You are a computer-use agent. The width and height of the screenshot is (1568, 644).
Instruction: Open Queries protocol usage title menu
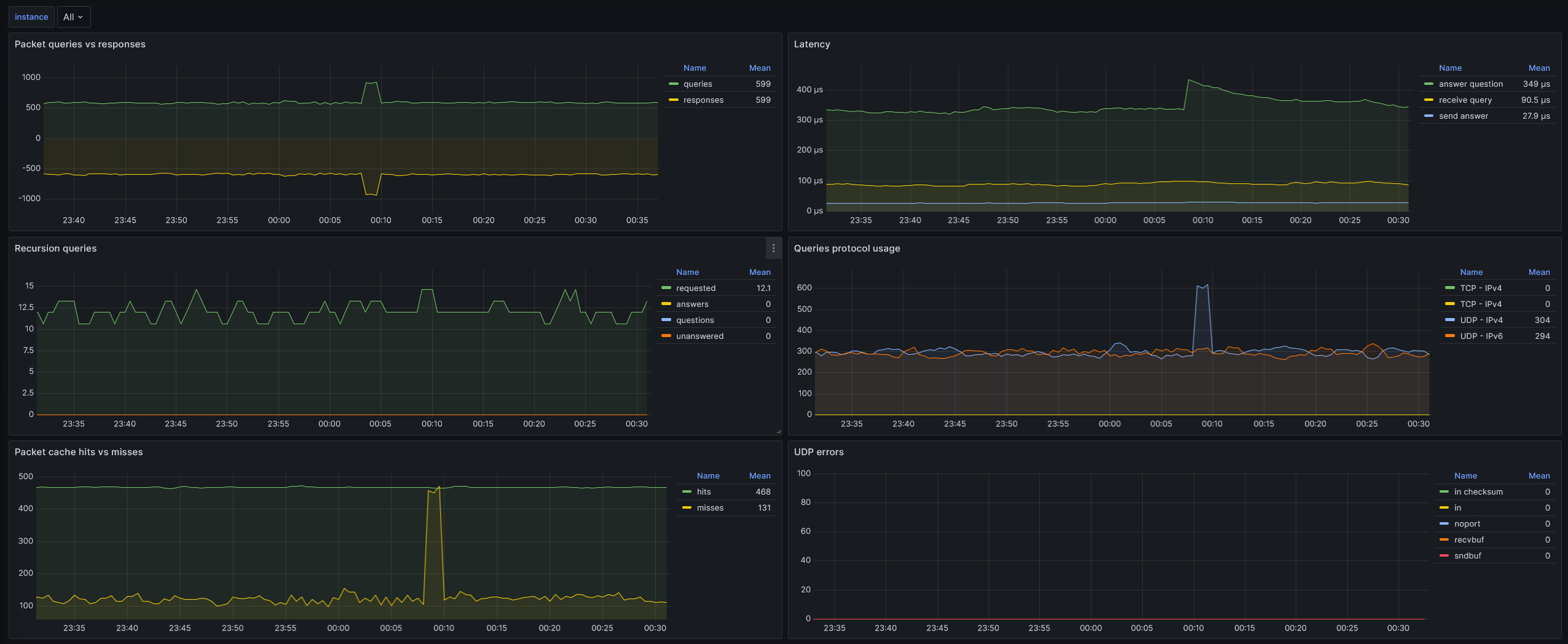tap(846, 248)
